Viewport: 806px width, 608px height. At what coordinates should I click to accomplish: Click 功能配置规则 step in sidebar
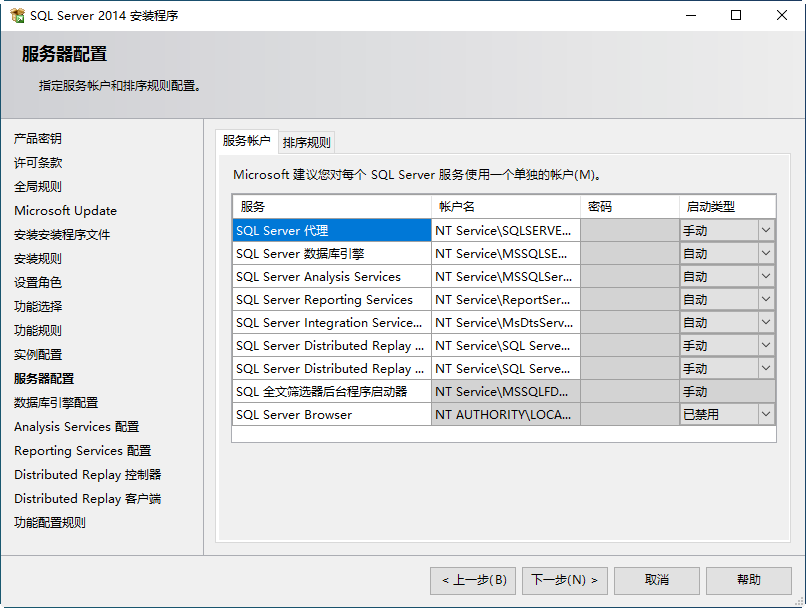(50, 523)
